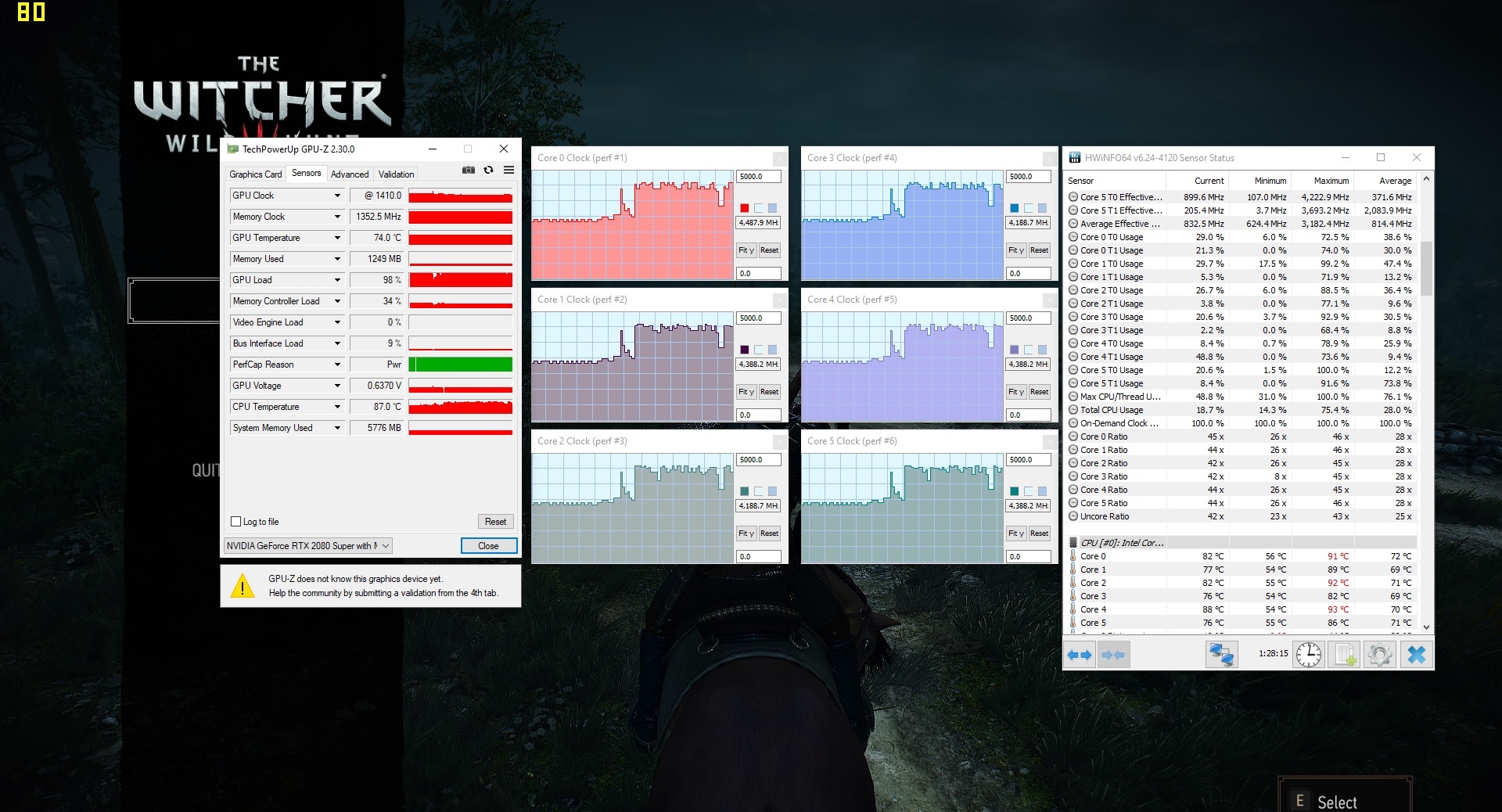This screenshot has width=1502, height=812.
Task: Click the HWiNFO clock reset timer icon
Action: pos(1308,655)
